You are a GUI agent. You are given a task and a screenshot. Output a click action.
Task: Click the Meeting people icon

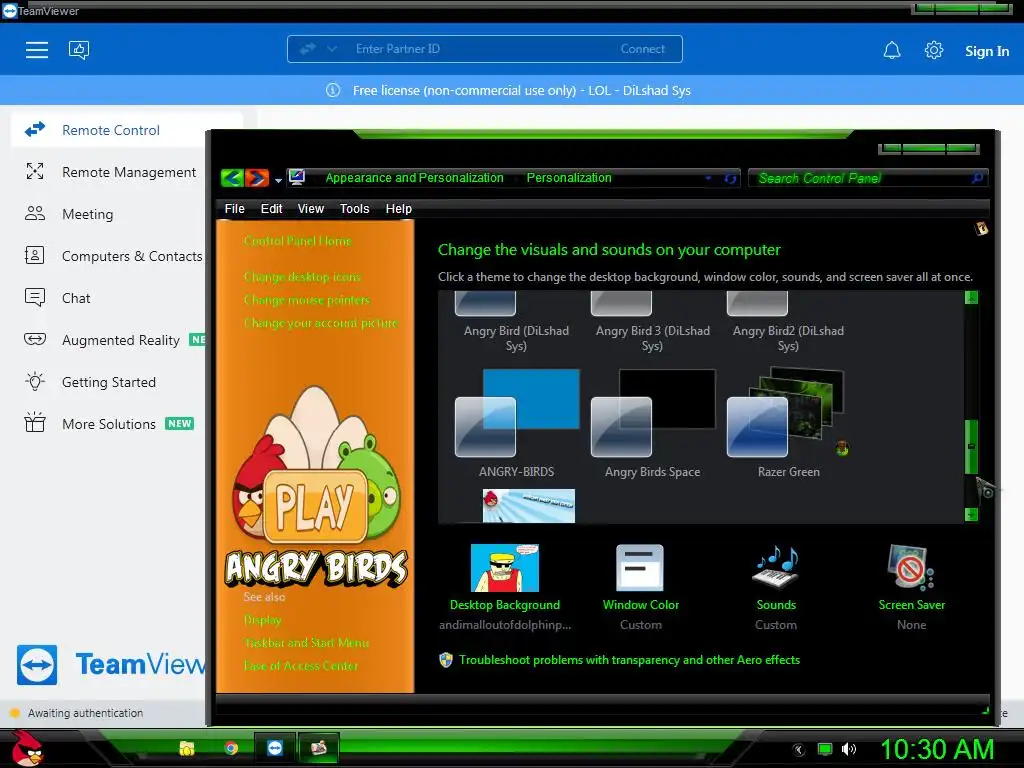click(x=35, y=214)
